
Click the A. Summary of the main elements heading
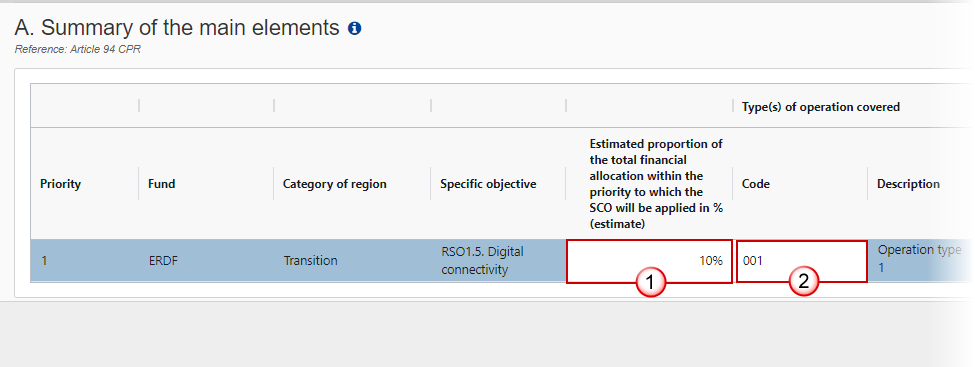(177, 28)
